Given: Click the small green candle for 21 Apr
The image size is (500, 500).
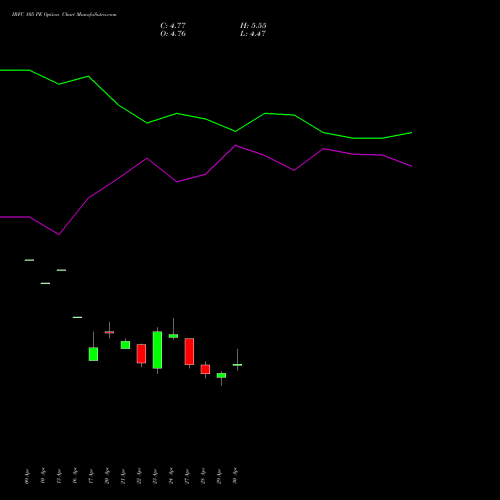Looking at the screenshot, I should 125,345.
